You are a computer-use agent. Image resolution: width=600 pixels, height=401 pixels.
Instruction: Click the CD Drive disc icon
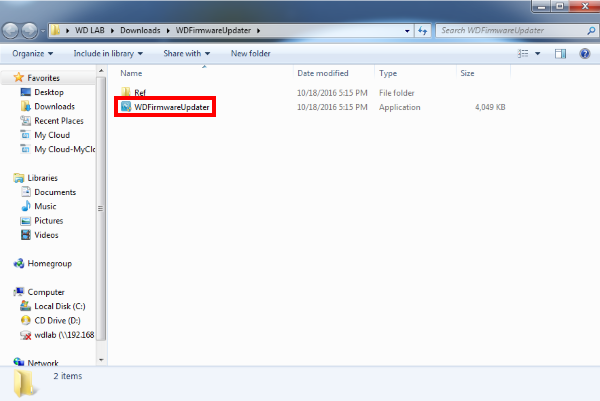click(x=26, y=320)
